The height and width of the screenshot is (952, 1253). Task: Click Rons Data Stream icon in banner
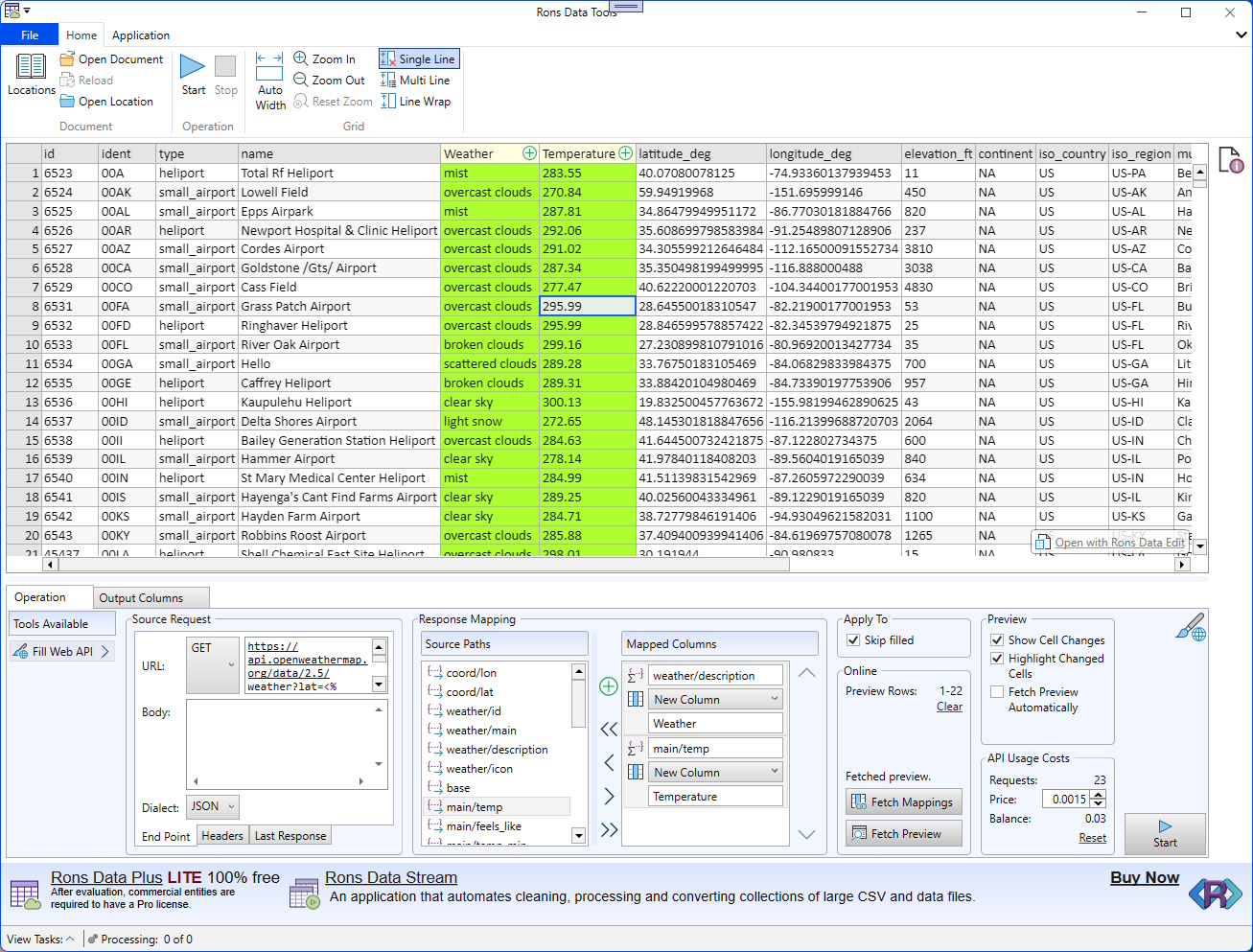click(304, 894)
